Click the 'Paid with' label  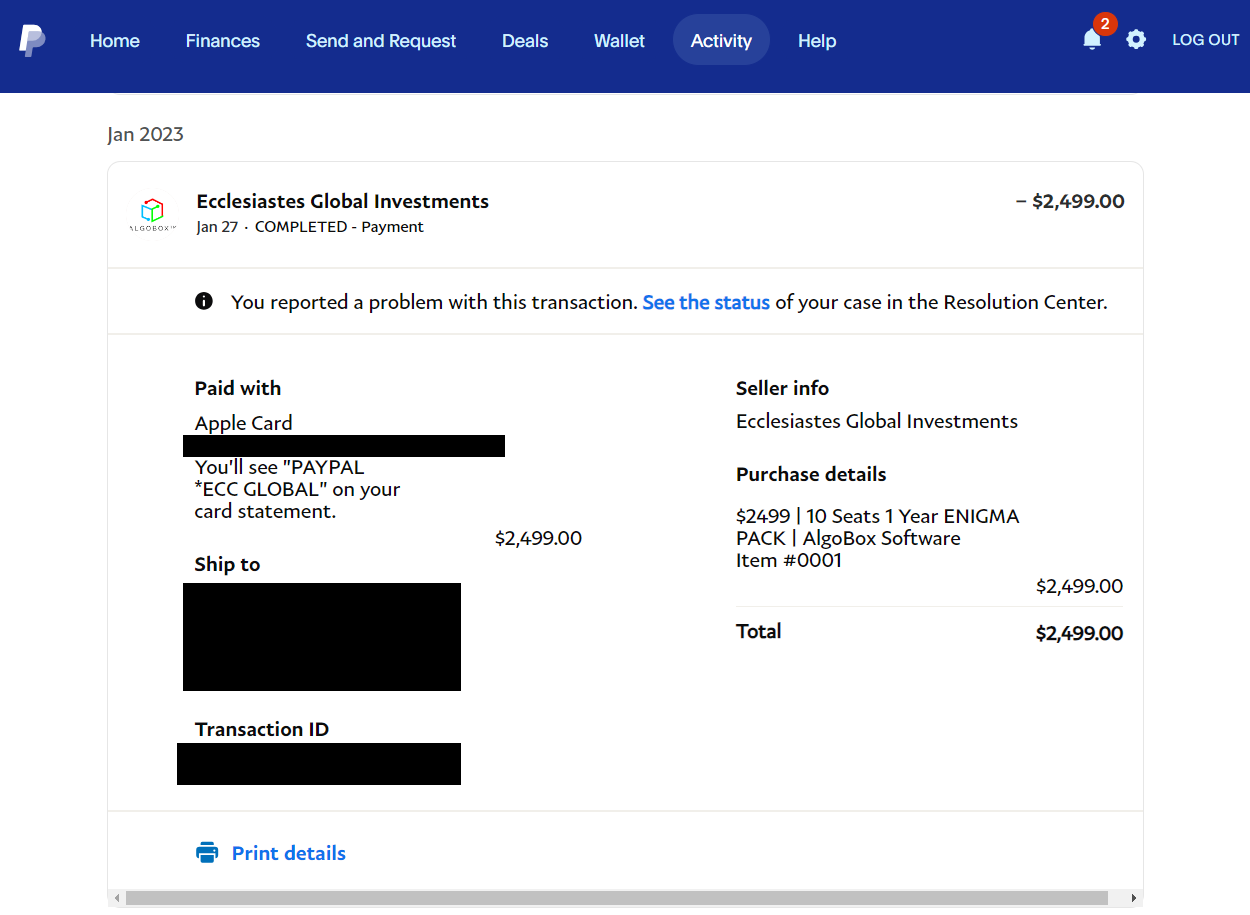[x=238, y=388]
